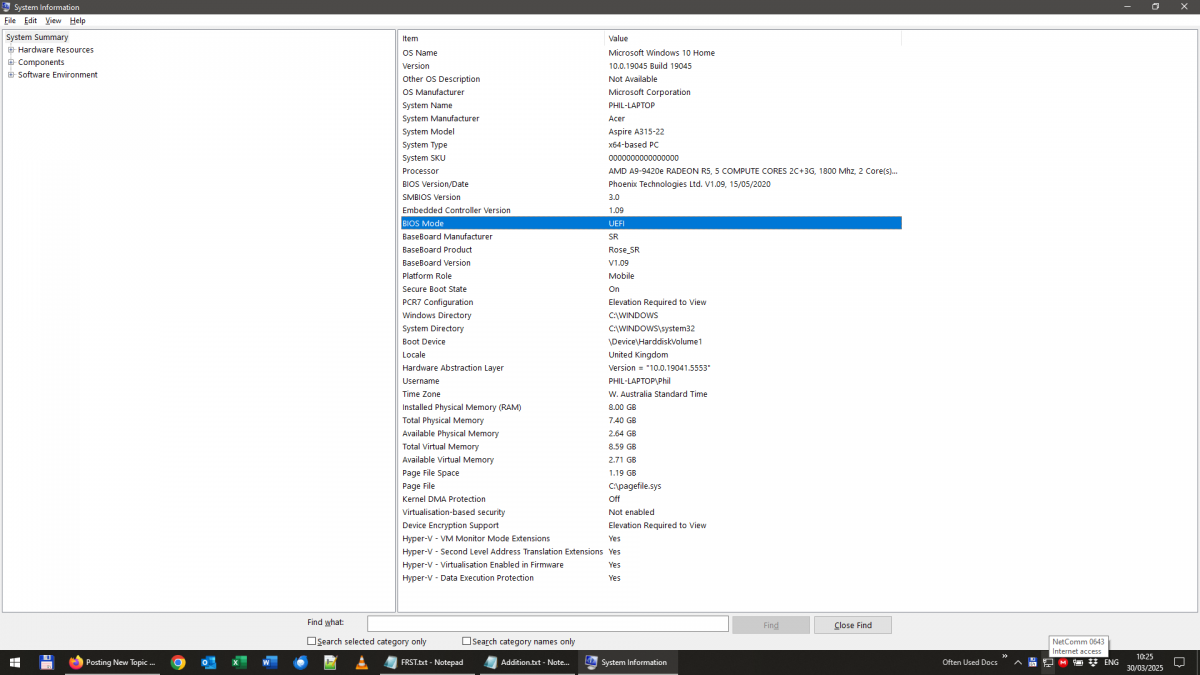Image resolution: width=1200 pixels, height=675 pixels.
Task: Open the network status tray icon
Action: [1047, 662]
